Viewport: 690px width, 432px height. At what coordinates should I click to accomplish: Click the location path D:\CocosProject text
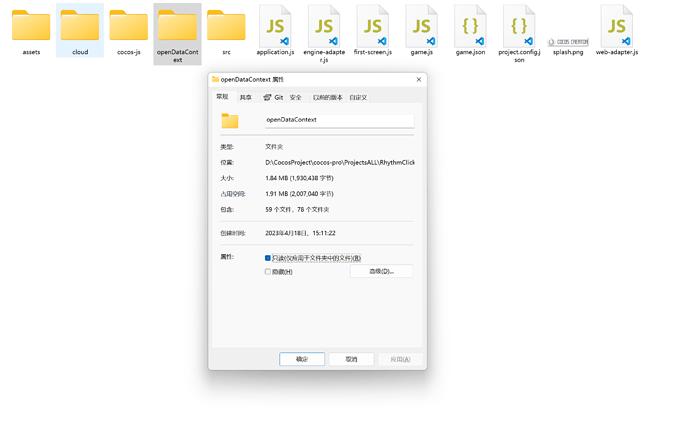(x=340, y=162)
